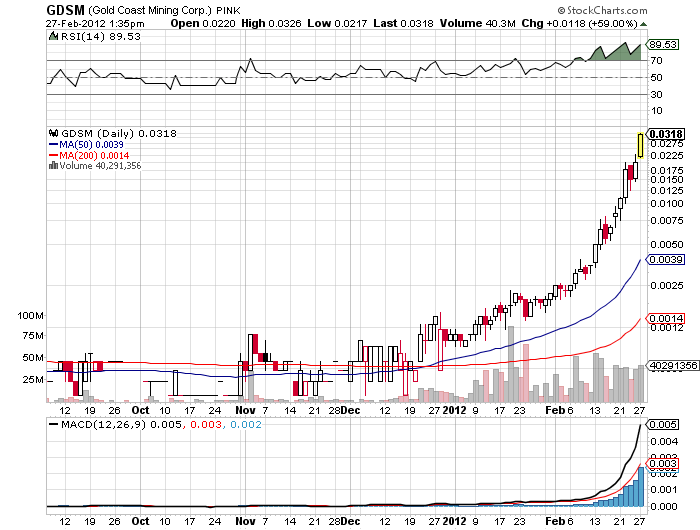Click the 'High 0.0326' value
Image resolution: width=700 pixels, height=530 pixels.
[x=271, y=23]
